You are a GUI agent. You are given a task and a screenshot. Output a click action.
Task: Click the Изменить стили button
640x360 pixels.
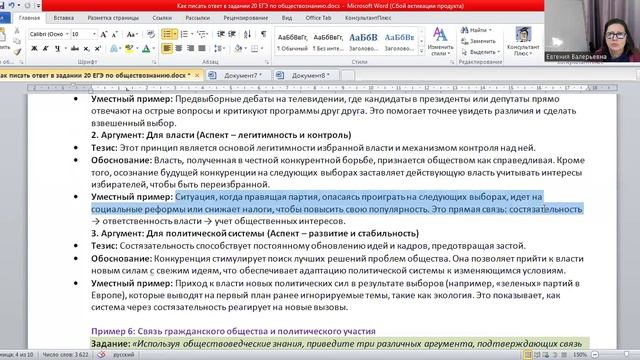point(440,41)
